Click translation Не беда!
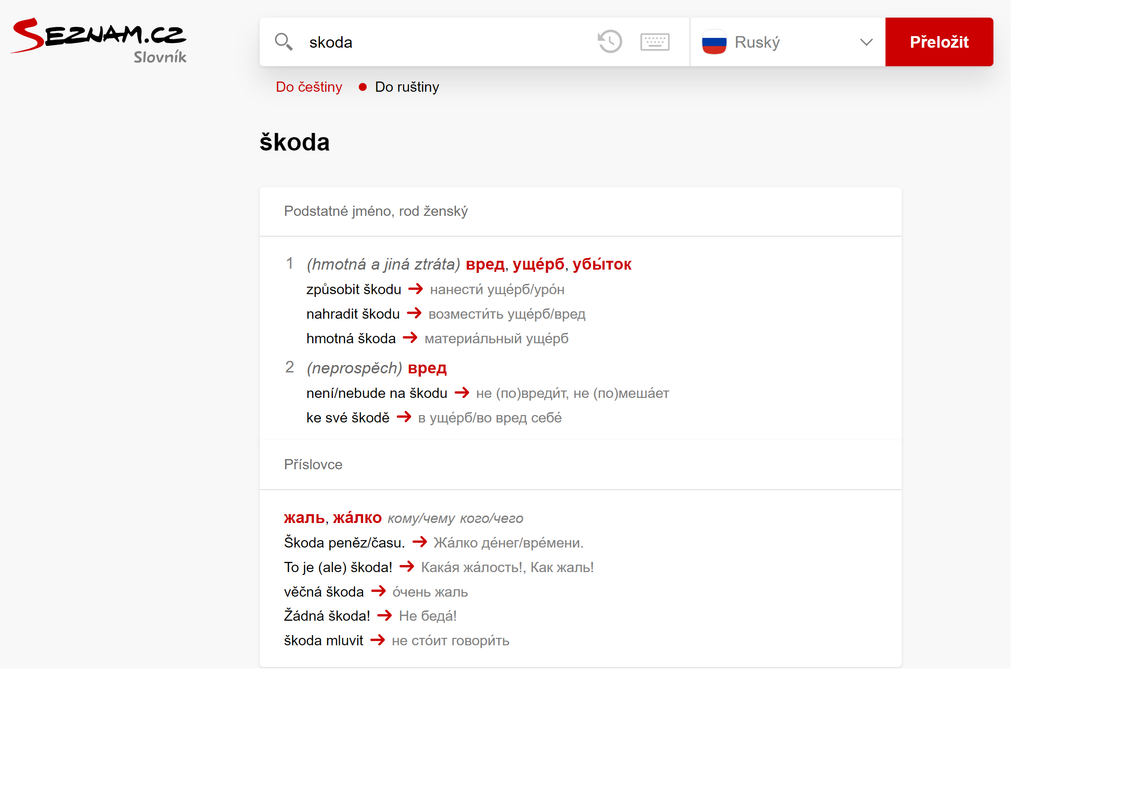The image size is (1128, 800). (427, 616)
